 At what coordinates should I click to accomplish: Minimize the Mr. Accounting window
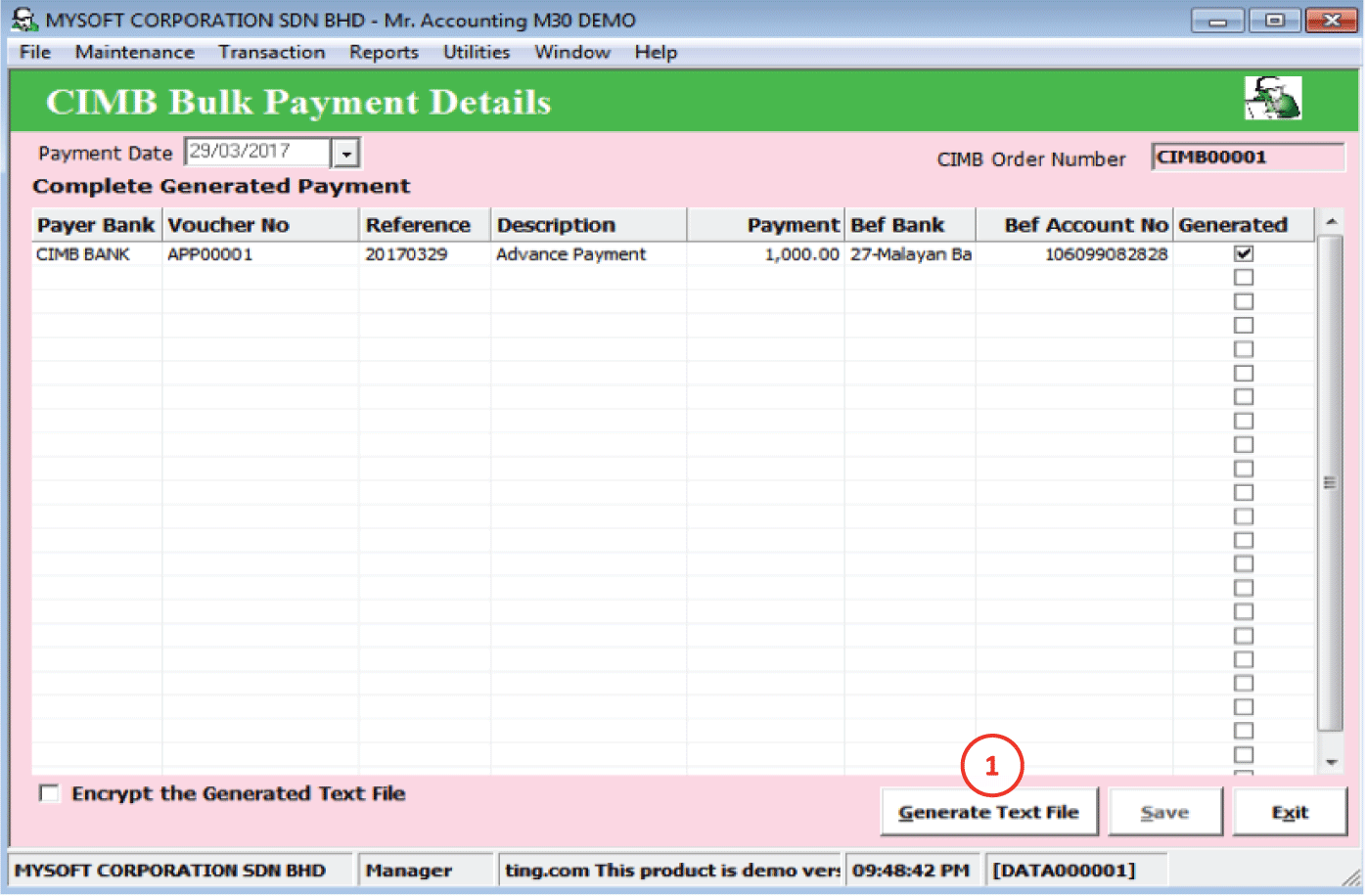(x=1218, y=21)
